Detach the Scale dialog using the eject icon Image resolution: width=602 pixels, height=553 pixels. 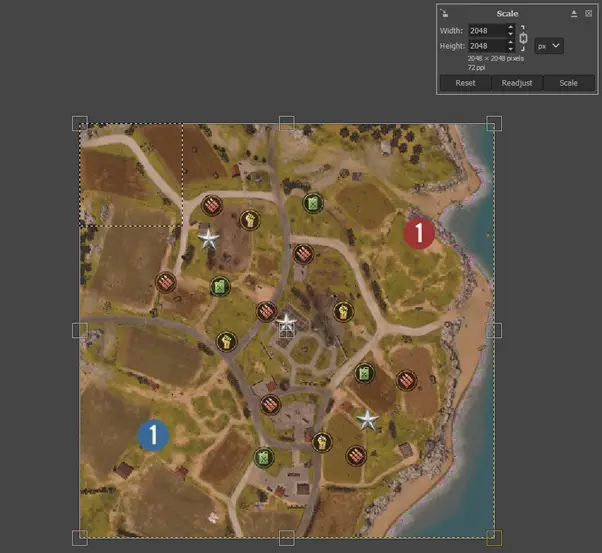click(574, 14)
